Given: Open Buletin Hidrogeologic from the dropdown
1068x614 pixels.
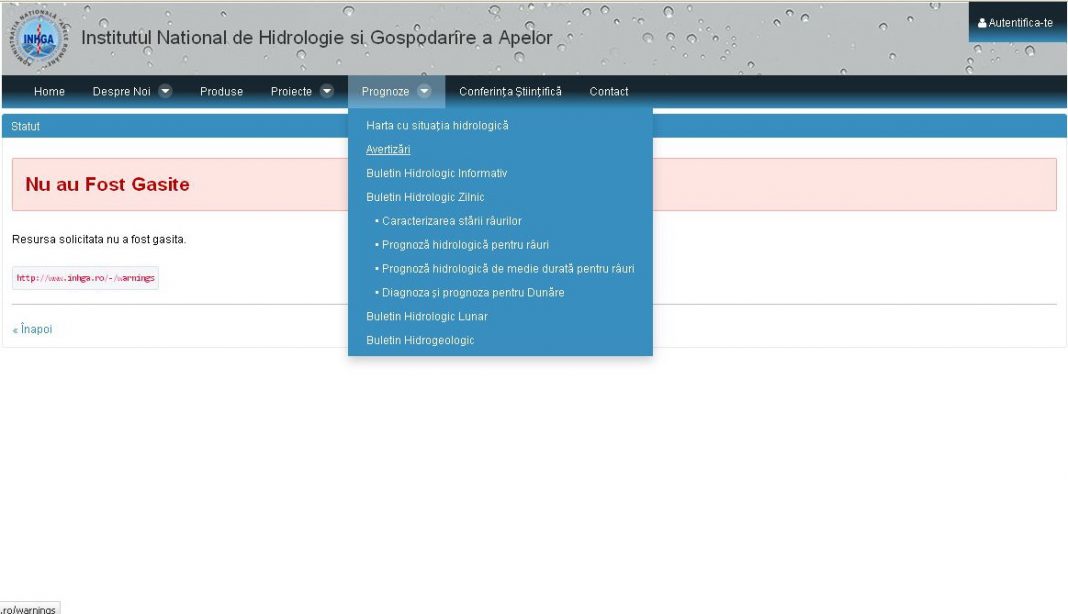Looking at the screenshot, I should (421, 340).
